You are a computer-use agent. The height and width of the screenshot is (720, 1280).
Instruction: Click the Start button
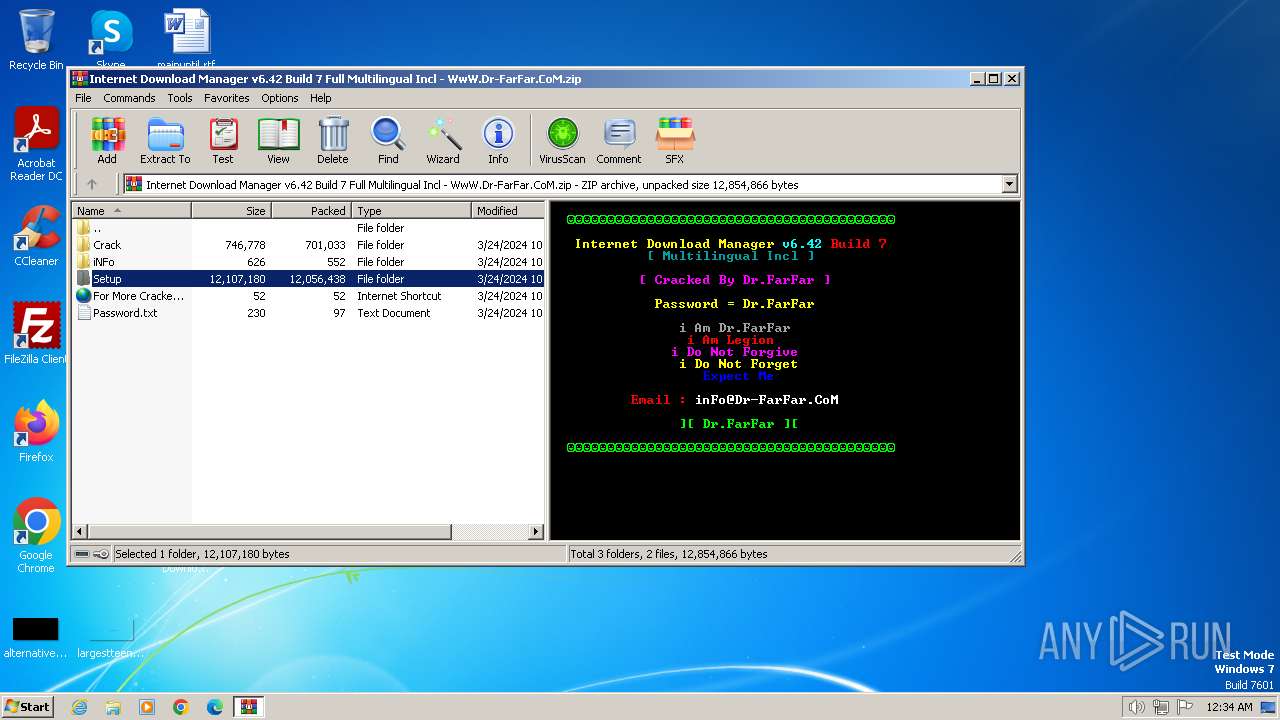coord(28,707)
